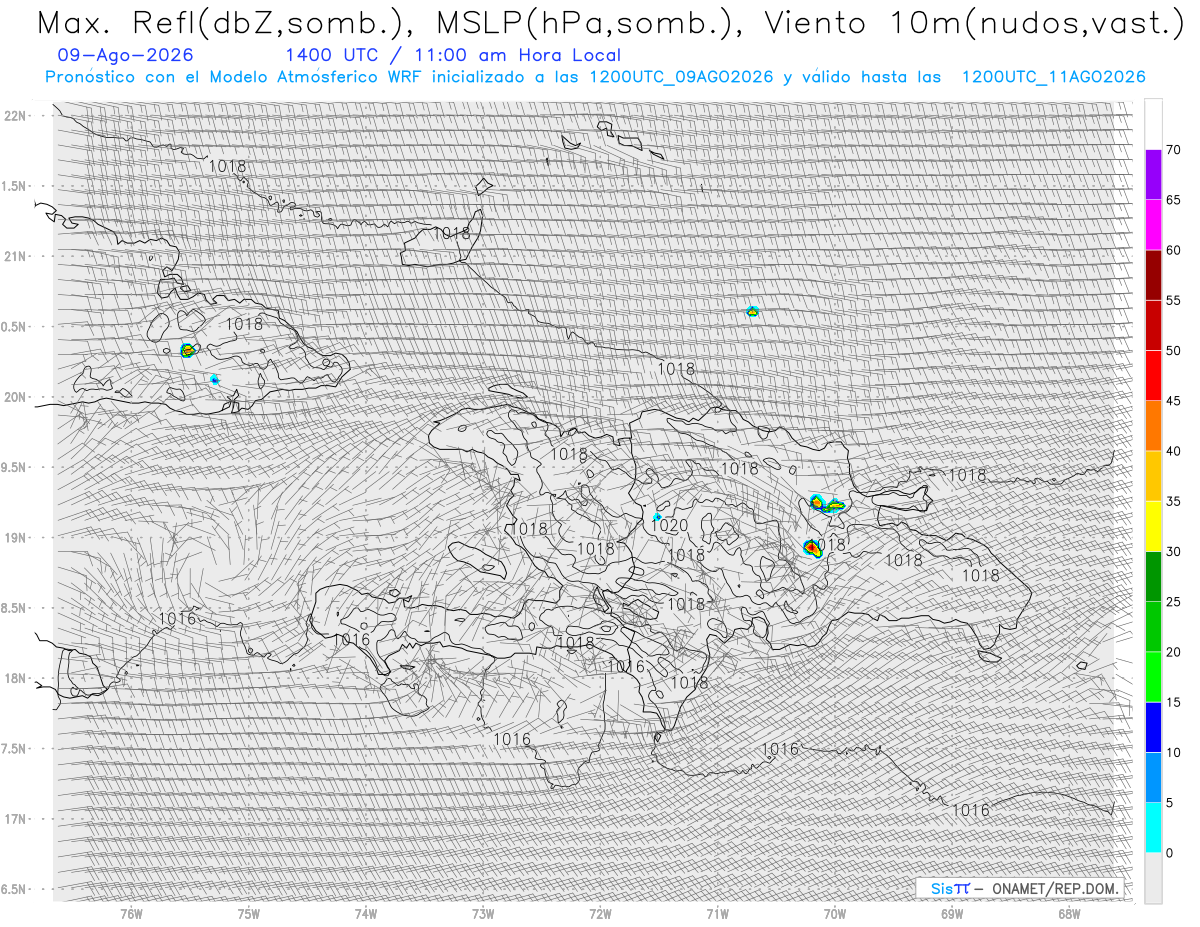The height and width of the screenshot is (927, 1200).
Task: Click the "69W" longitude axis label
Action: point(952,914)
